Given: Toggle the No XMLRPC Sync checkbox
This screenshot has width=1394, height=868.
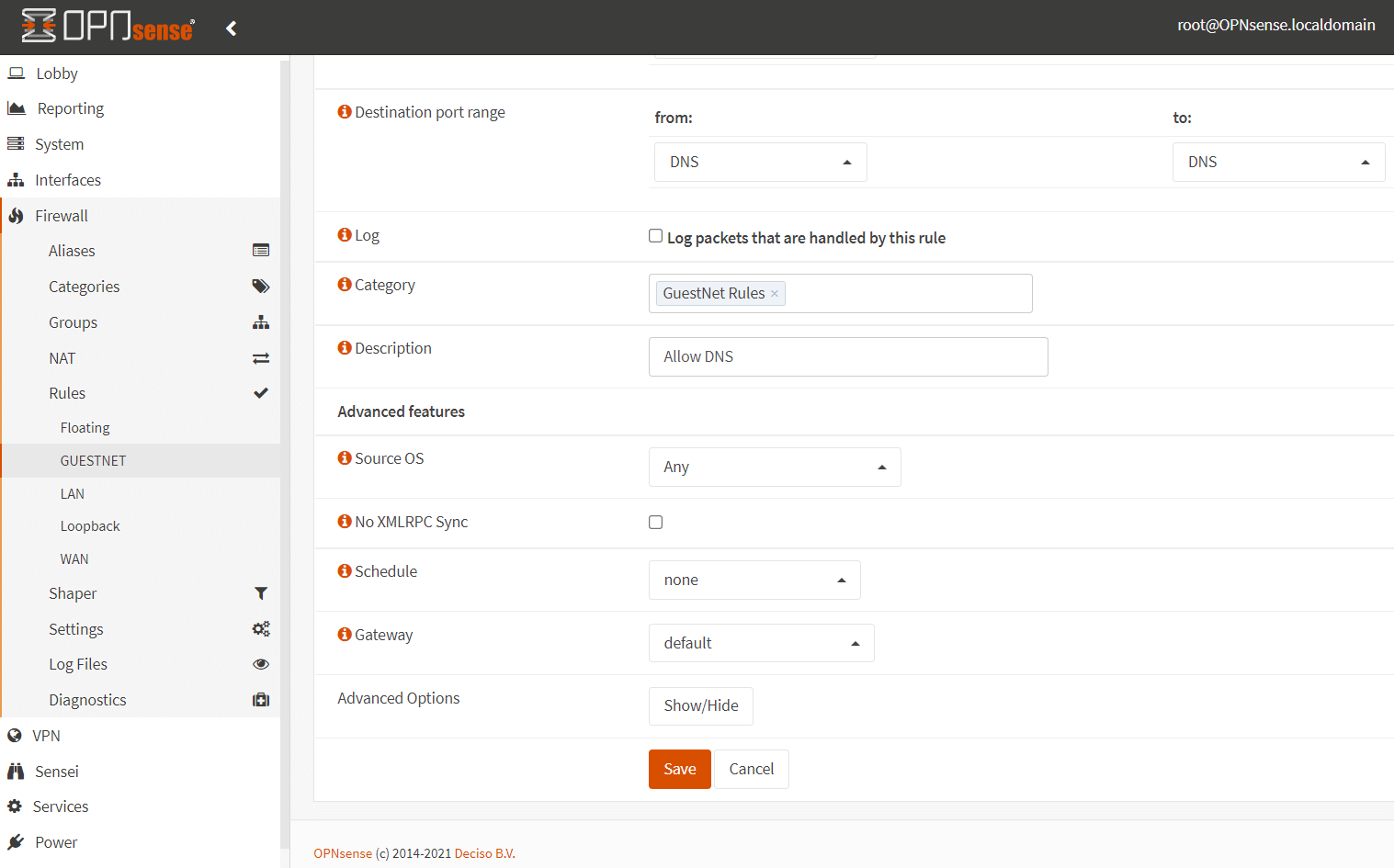Looking at the screenshot, I should pyautogui.click(x=655, y=522).
